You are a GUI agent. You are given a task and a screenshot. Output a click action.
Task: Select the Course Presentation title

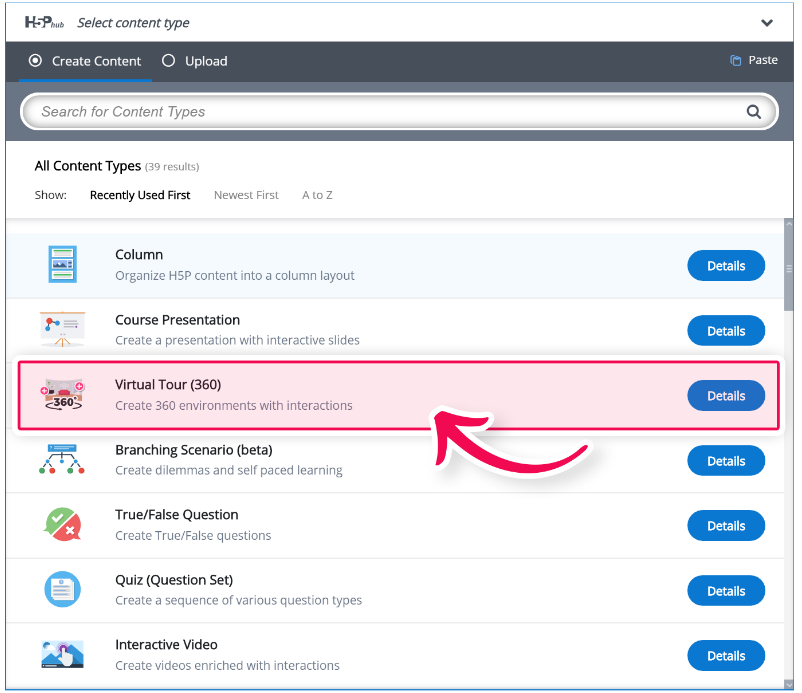(177, 320)
